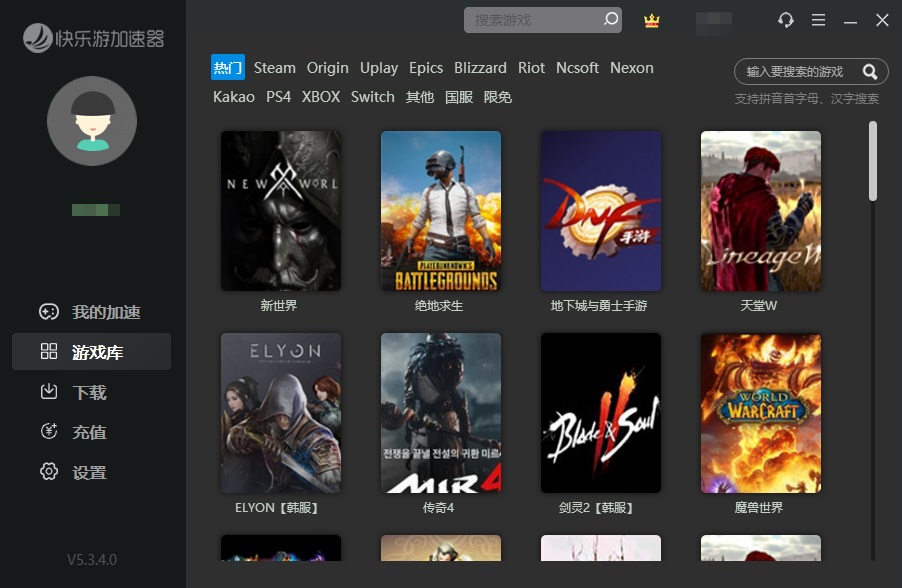This screenshot has width=902, height=588.
Task: Click the 快乐游加速器 logo
Action: [x=94, y=39]
